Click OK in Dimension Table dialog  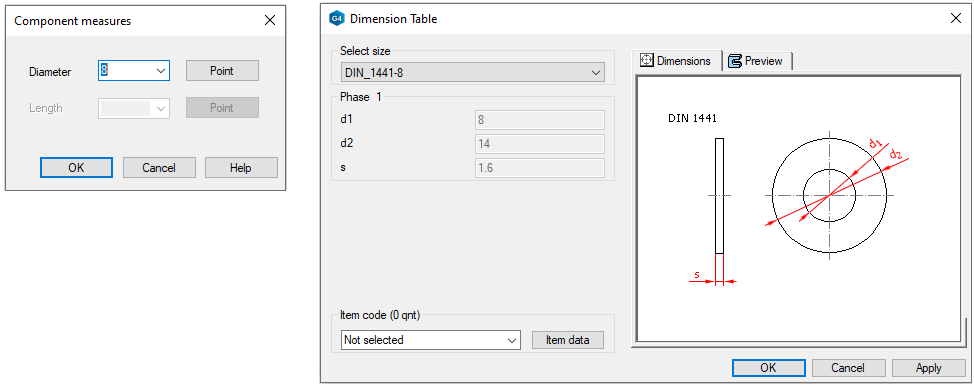[x=769, y=368]
